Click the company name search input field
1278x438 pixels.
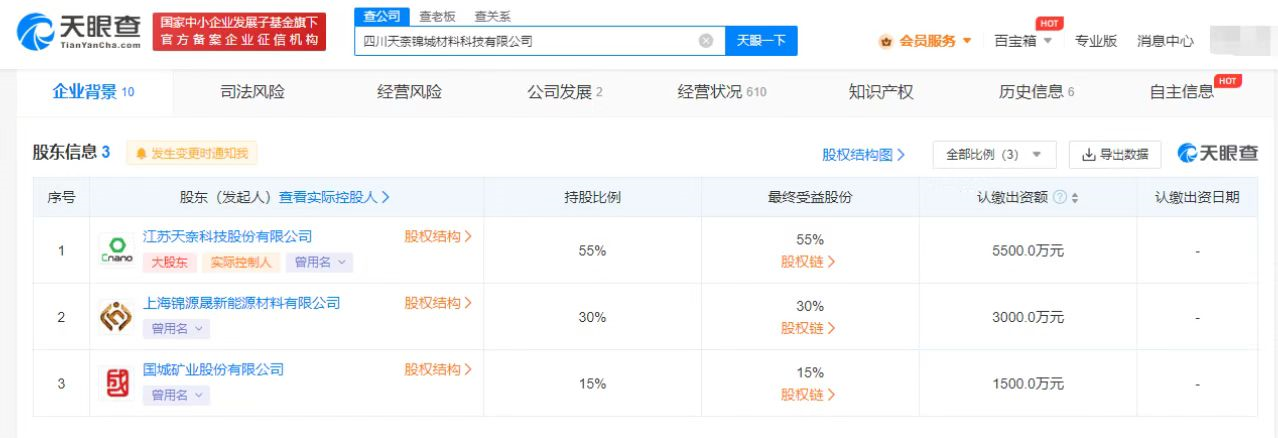point(525,41)
